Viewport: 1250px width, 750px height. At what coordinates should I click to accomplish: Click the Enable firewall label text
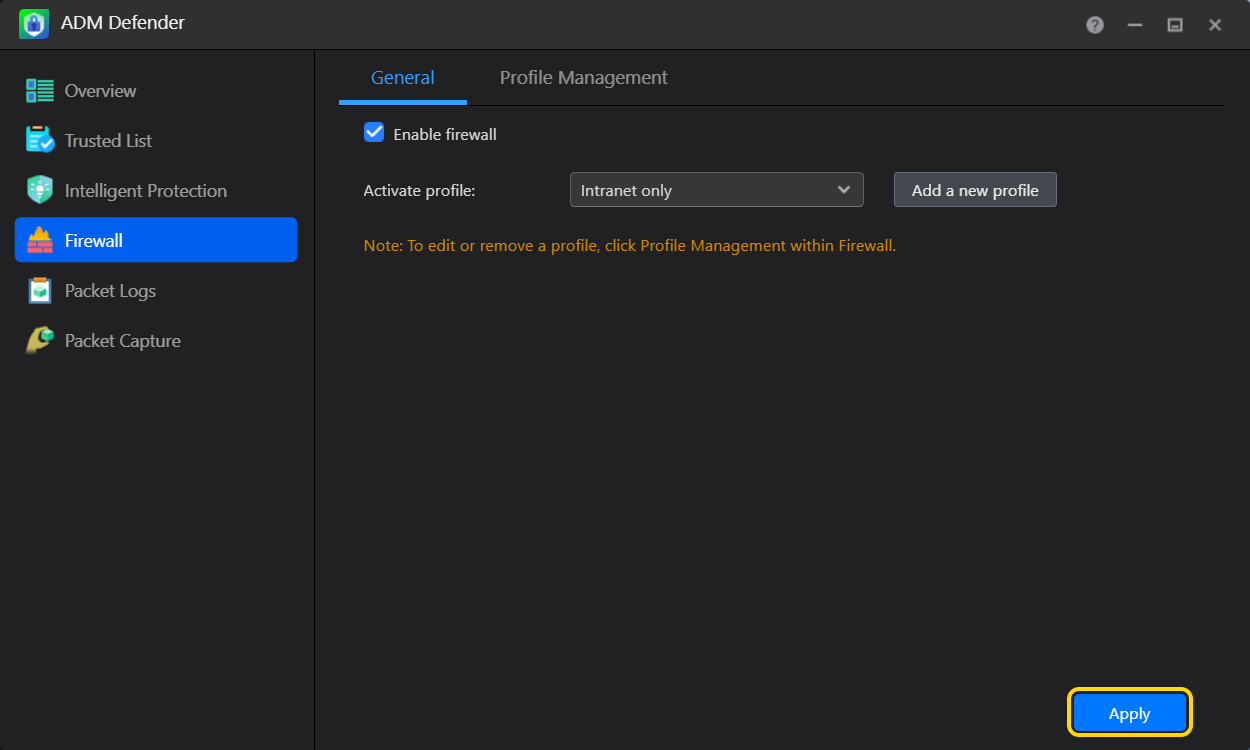(x=445, y=134)
